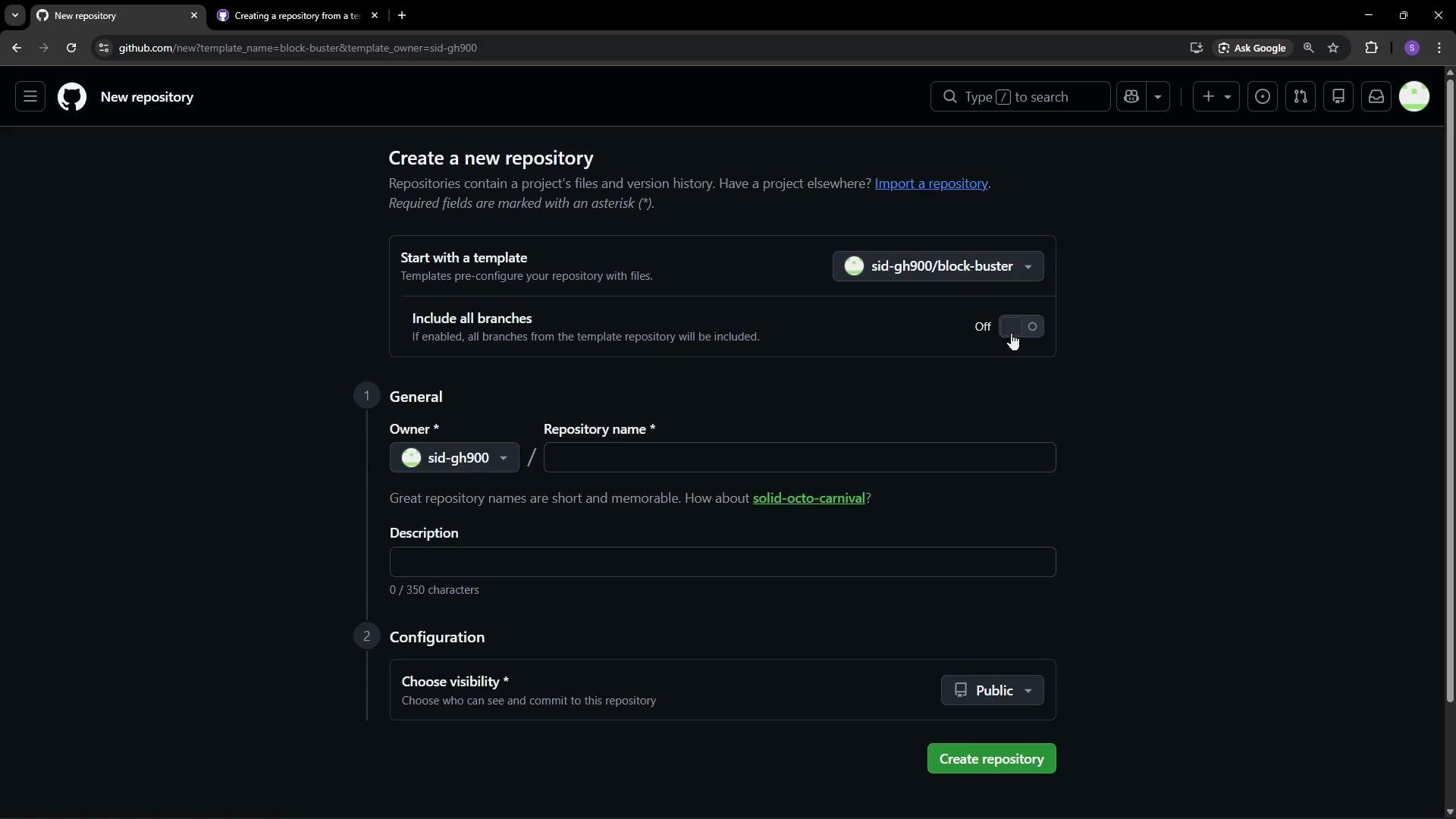Viewport: 1456px width, 819px height.
Task: Open the Copilot chat icon
Action: coord(1131,97)
